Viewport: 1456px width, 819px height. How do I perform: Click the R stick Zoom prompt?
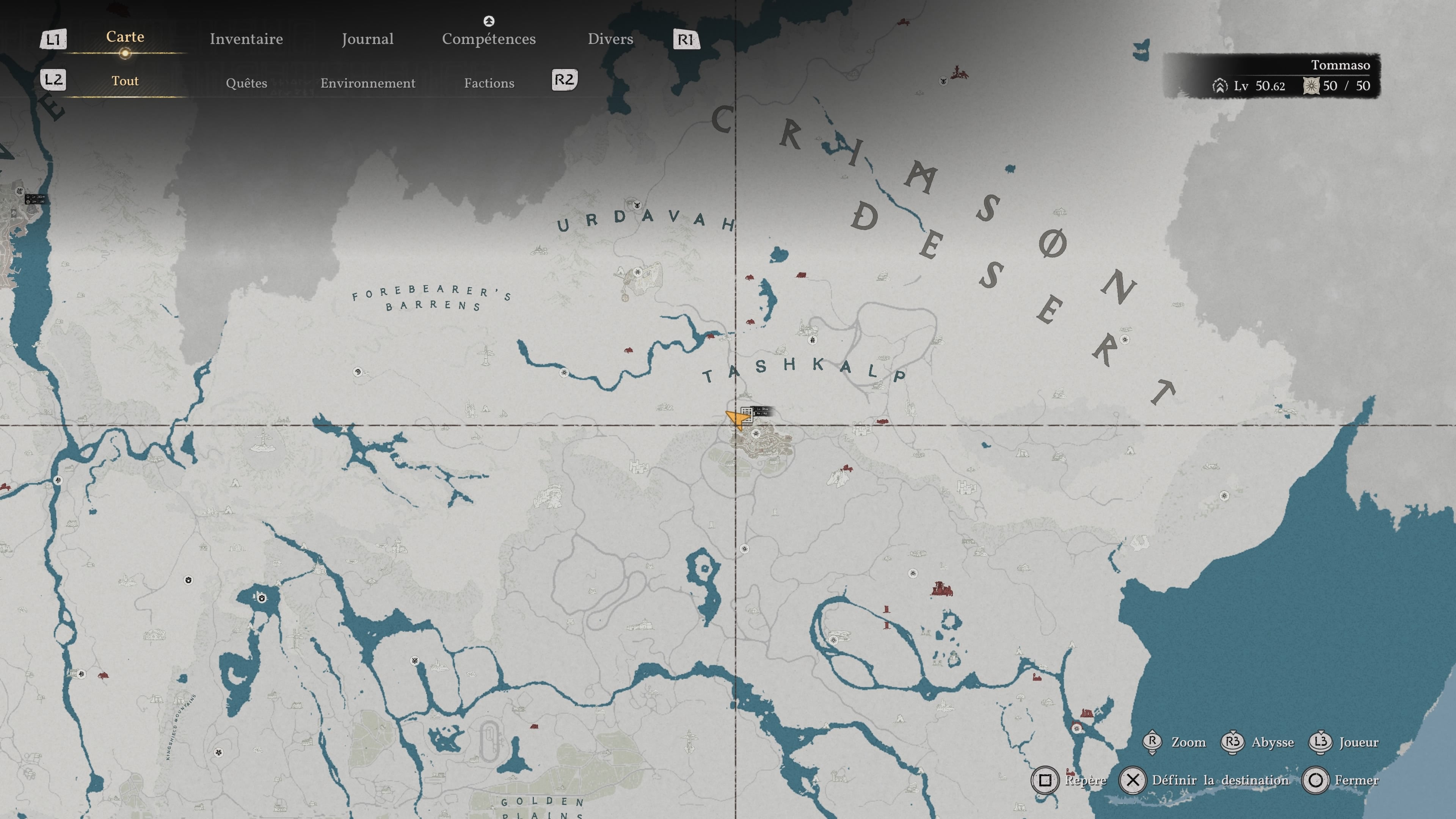point(1175,742)
